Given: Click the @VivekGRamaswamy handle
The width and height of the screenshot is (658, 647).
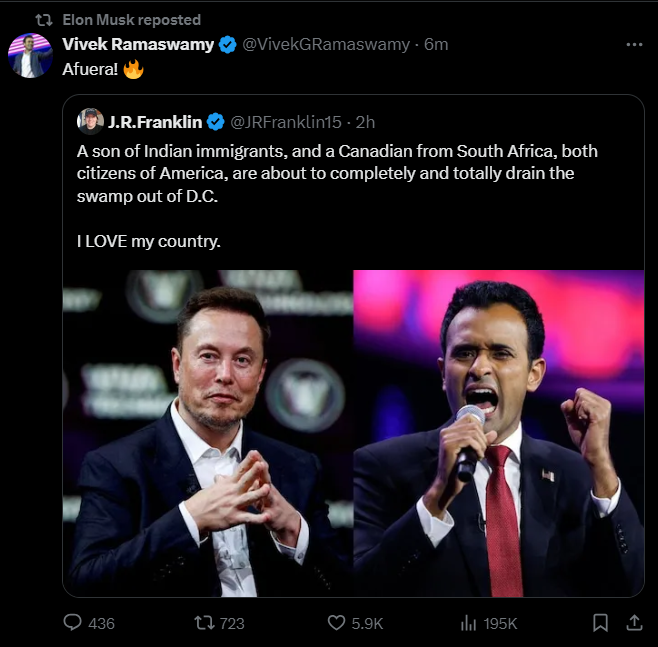Looking at the screenshot, I should pos(326,45).
